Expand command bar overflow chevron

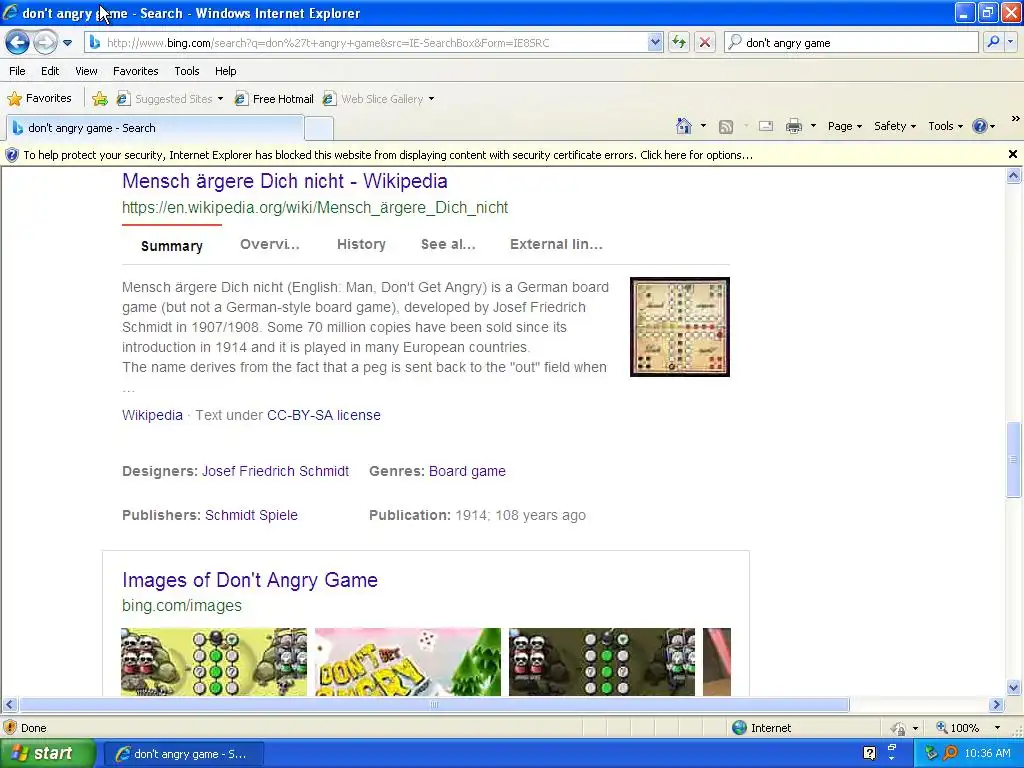point(1016,119)
